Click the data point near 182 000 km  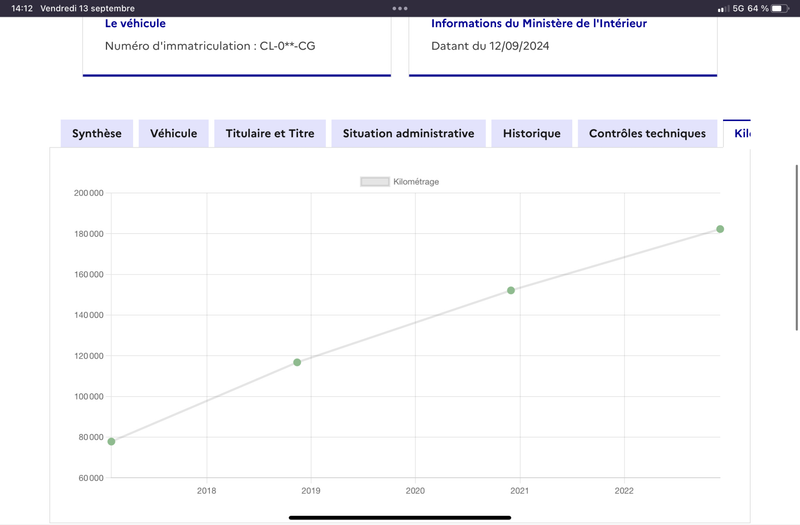(720, 229)
